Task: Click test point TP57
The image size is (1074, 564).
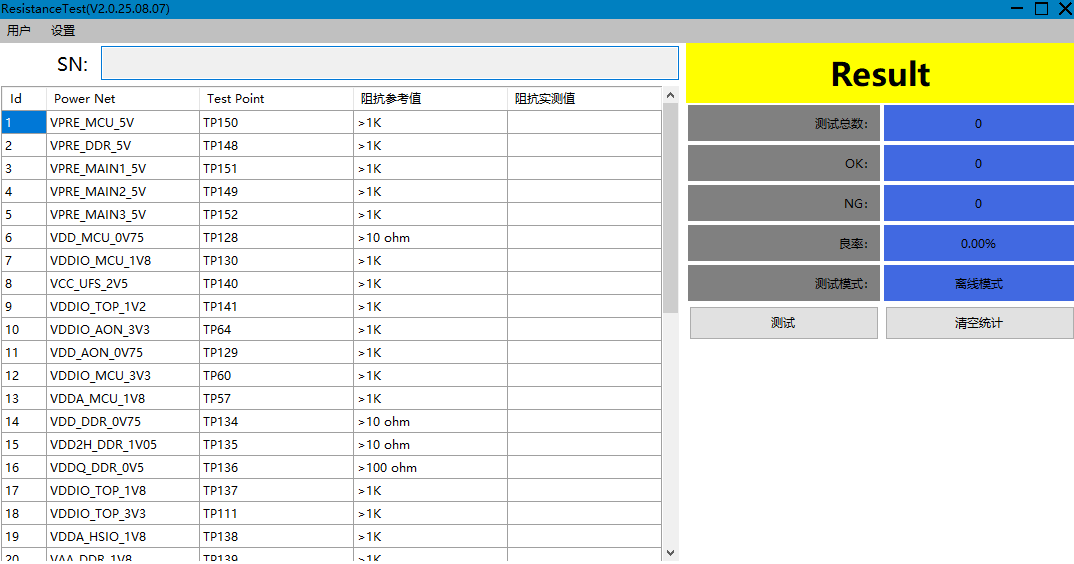Action: (277, 398)
